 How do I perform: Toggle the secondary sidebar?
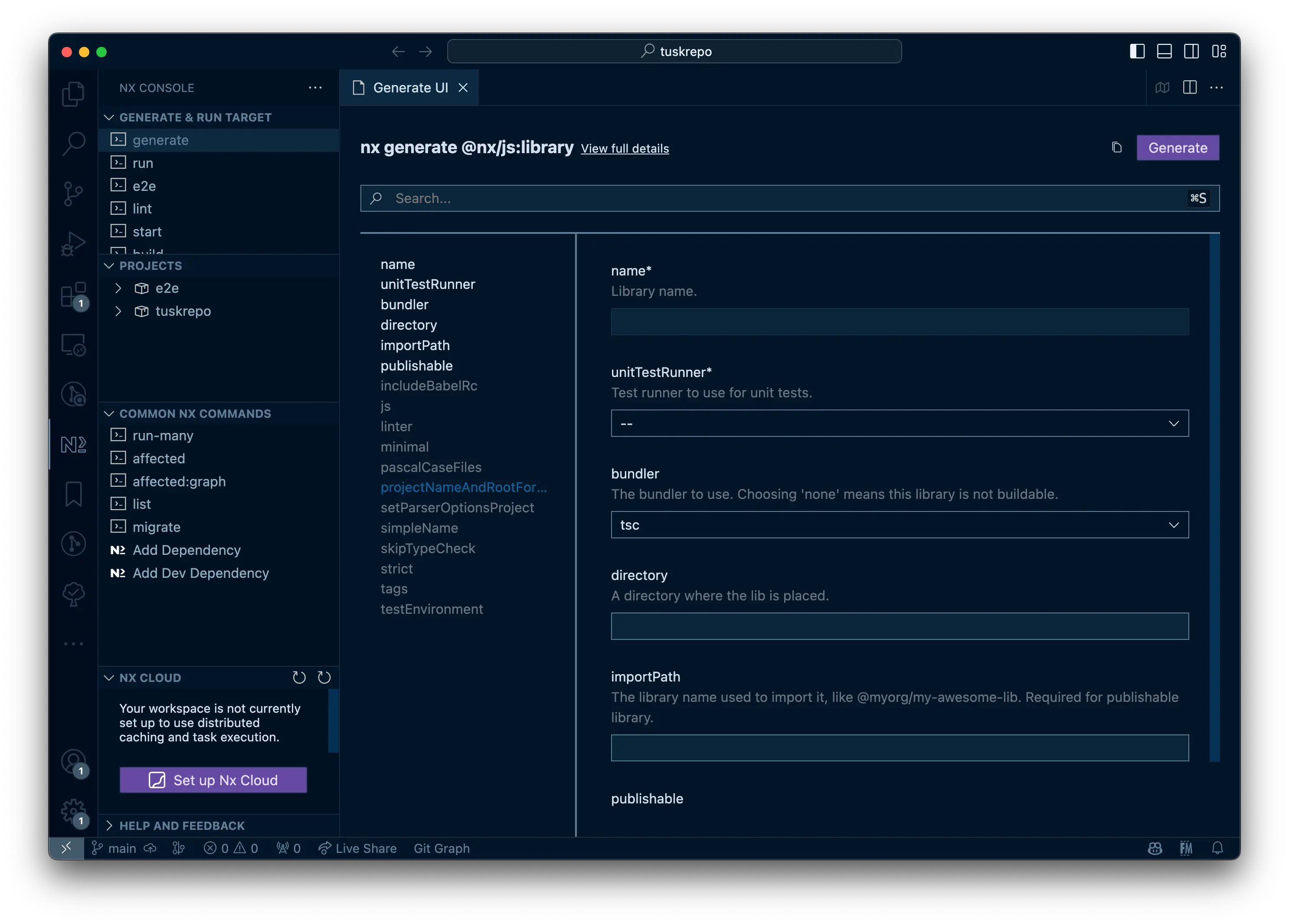(x=1191, y=51)
